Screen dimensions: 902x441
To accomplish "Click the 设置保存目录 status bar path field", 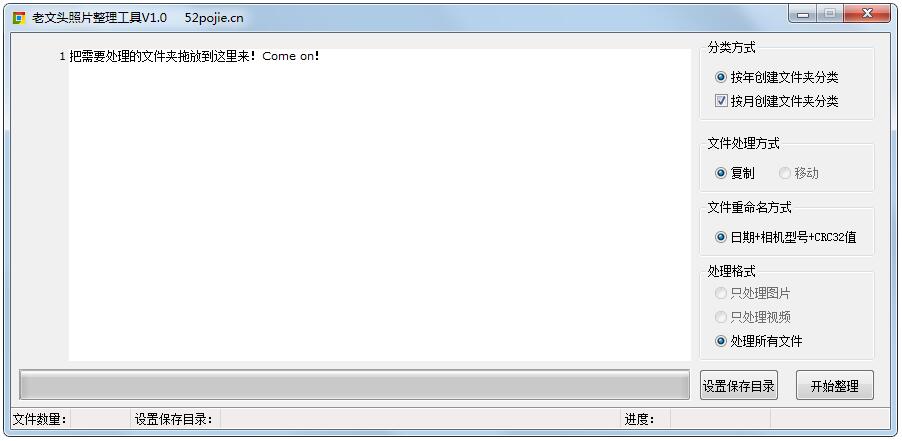I will click(420, 419).
